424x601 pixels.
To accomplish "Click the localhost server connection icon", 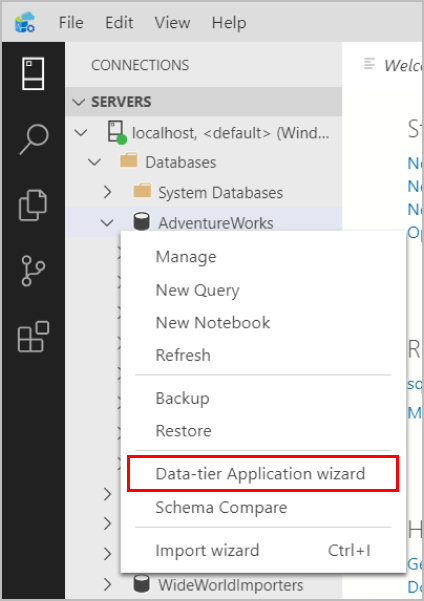I will (x=117, y=133).
